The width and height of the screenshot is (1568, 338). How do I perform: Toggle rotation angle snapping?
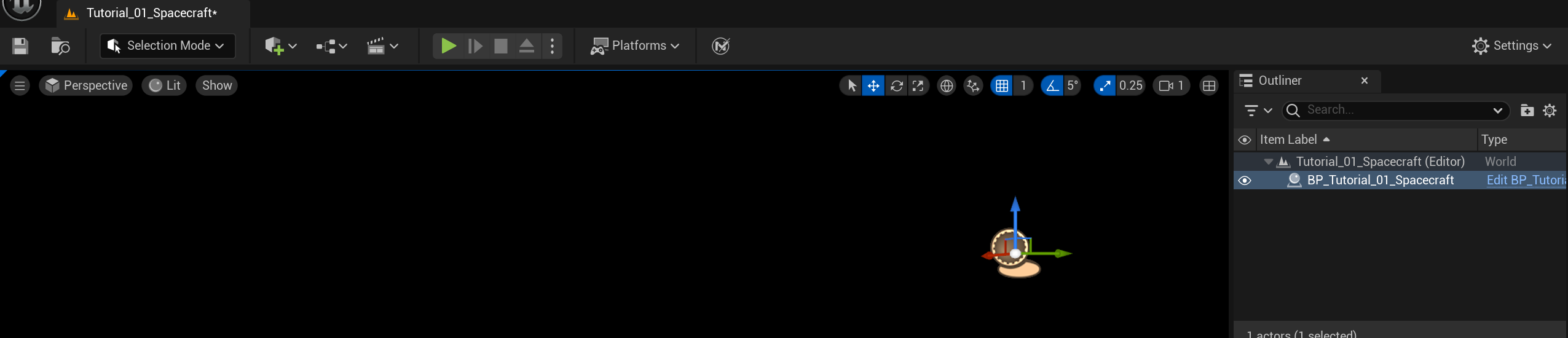[1052, 86]
